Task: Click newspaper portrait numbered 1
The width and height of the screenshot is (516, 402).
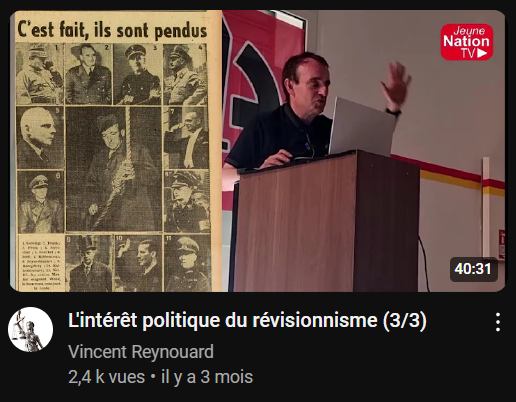Action: click(x=40, y=74)
